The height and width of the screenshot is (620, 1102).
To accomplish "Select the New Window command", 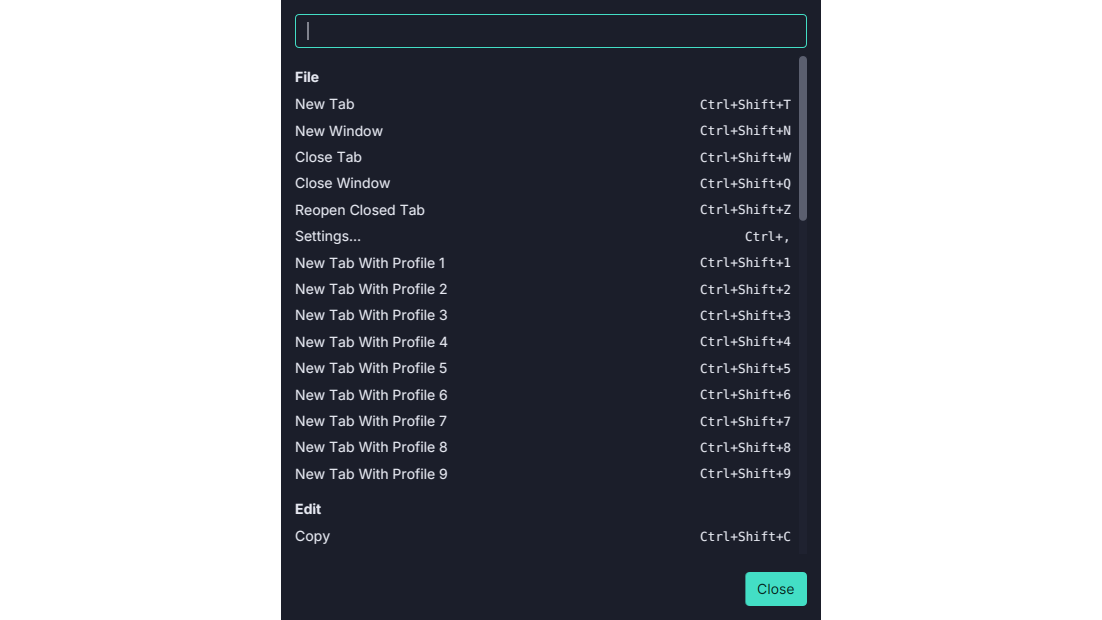I will tap(543, 131).
